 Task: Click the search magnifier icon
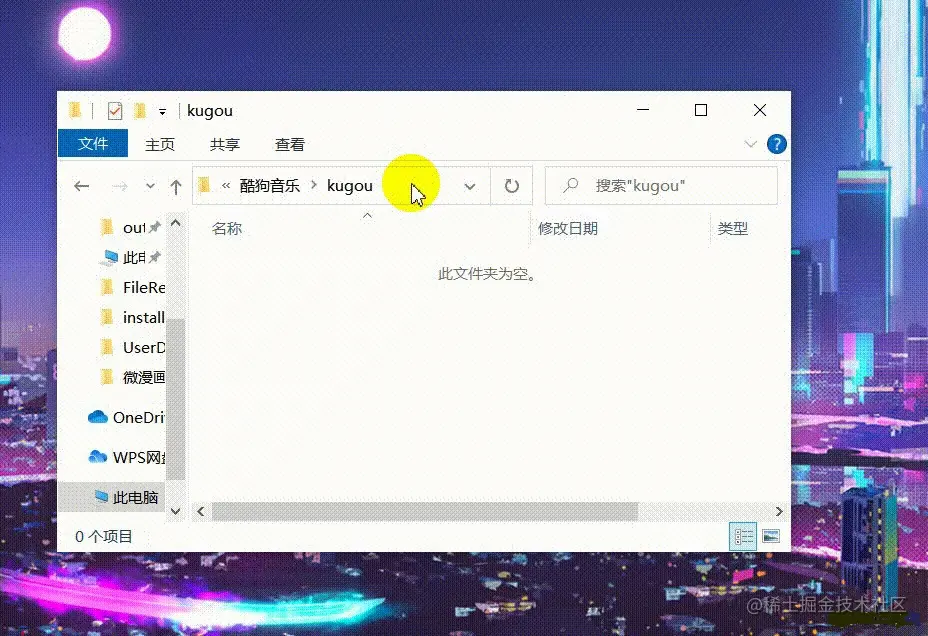(x=571, y=186)
